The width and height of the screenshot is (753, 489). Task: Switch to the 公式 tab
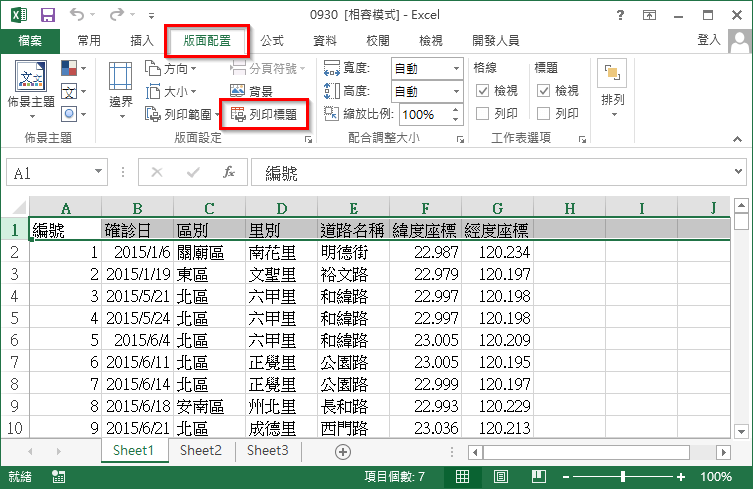click(272, 41)
